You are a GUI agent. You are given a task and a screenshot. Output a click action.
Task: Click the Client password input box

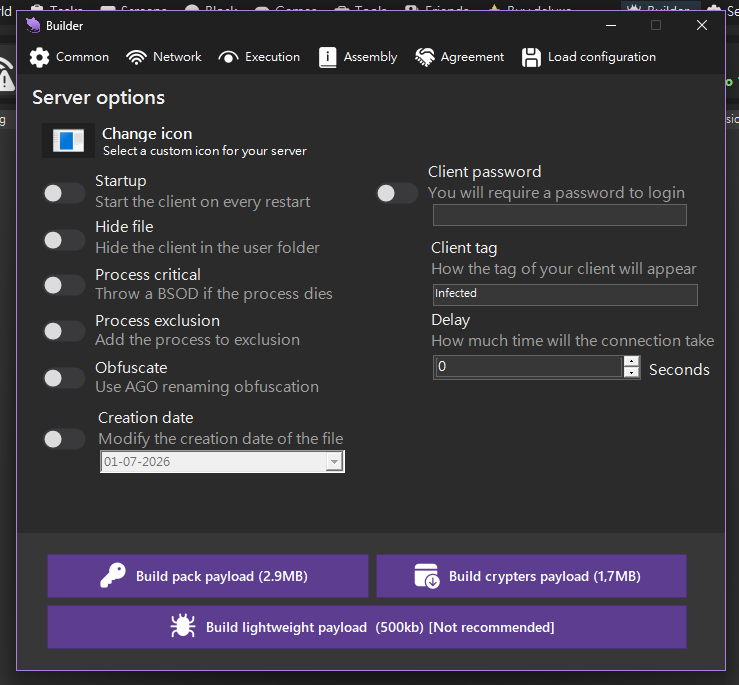pyautogui.click(x=559, y=215)
